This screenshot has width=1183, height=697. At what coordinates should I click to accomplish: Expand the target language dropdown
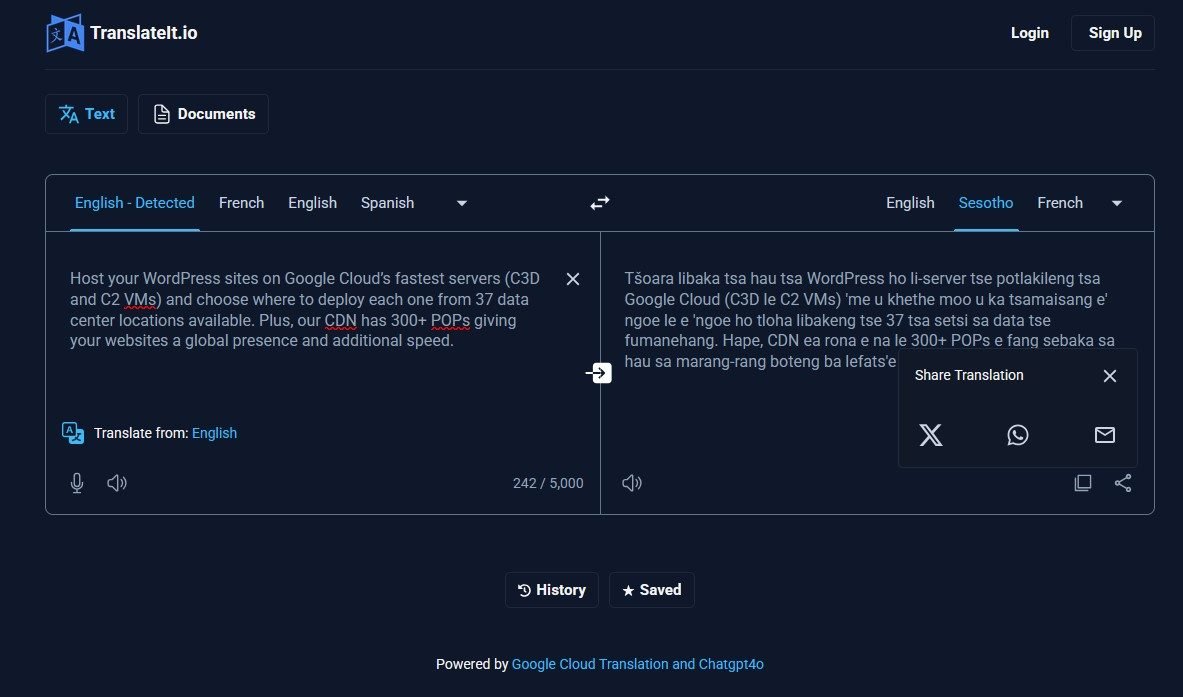pyautogui.click(x=1117, y=203)
